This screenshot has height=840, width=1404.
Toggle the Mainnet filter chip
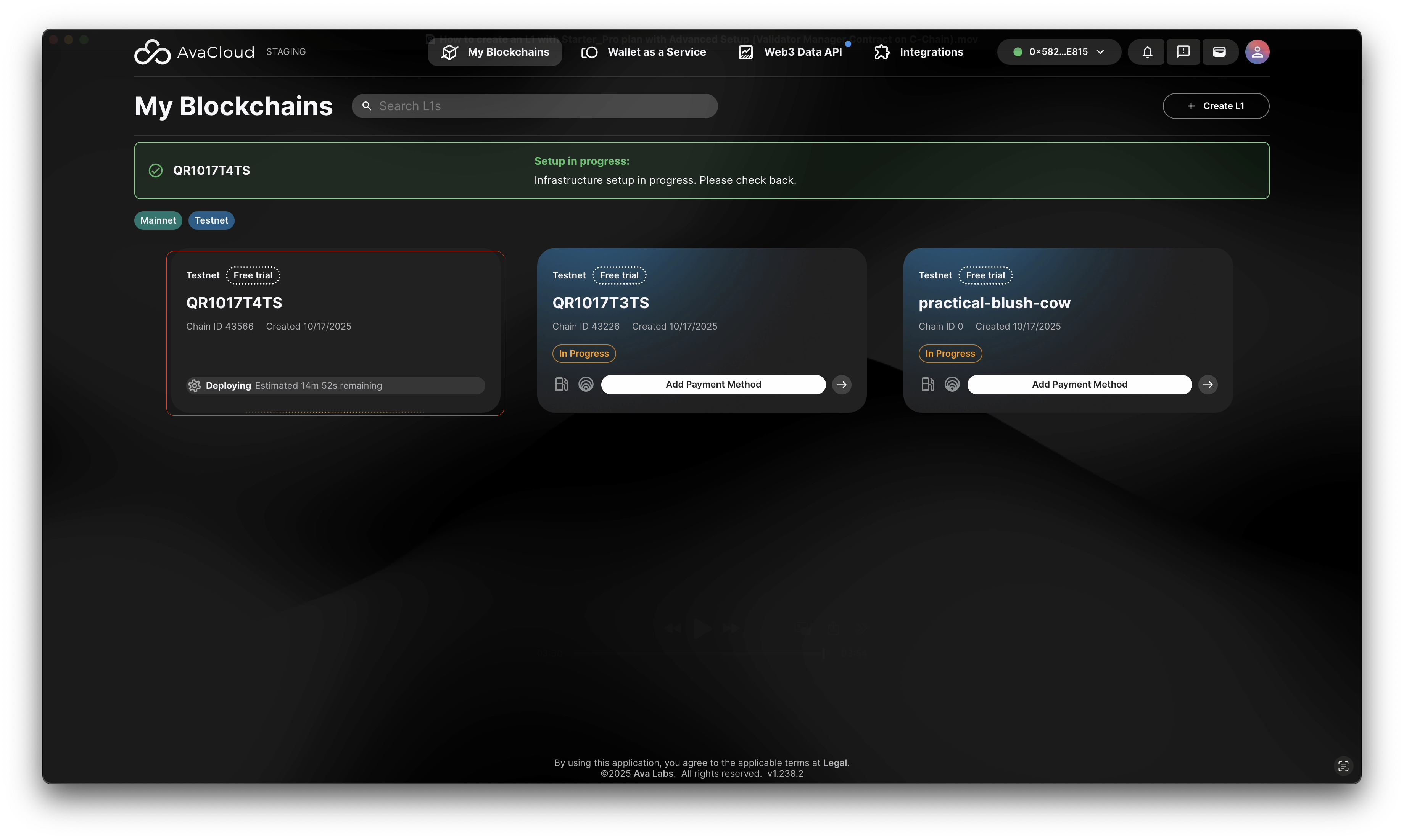pyautogui.click(x=158, y=220)
